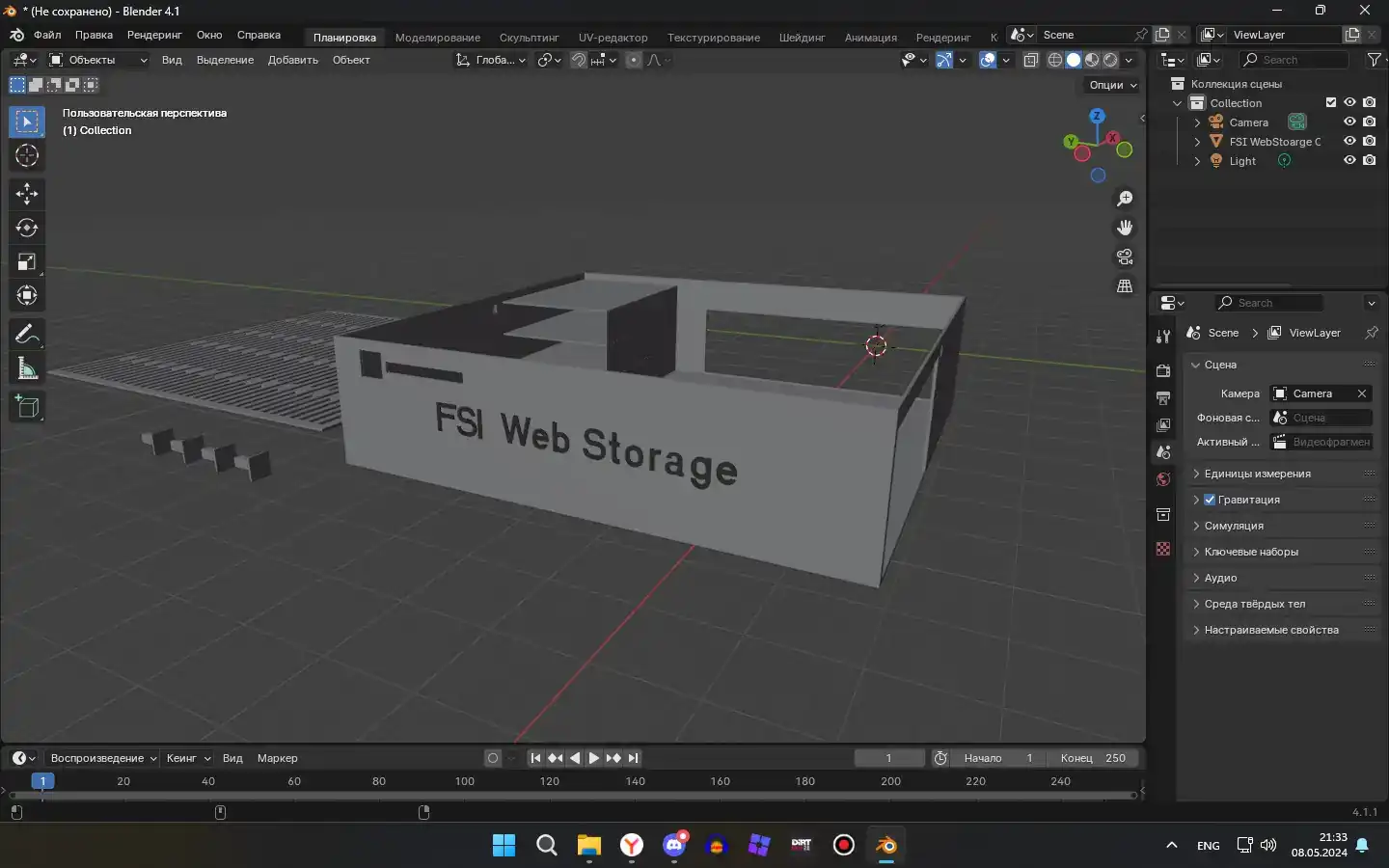Uncheck the Collection exclude checkbox
This screenshot has height=868, width=1389.
pos(1331,103)
